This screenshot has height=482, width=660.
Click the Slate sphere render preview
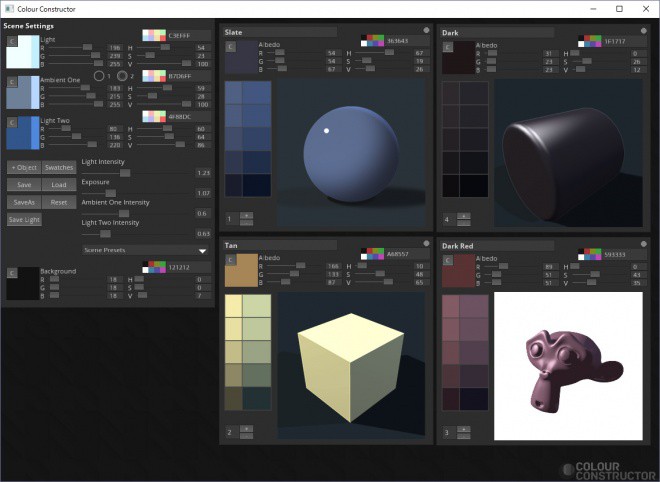pyautogui.click(x=351, y=154)
